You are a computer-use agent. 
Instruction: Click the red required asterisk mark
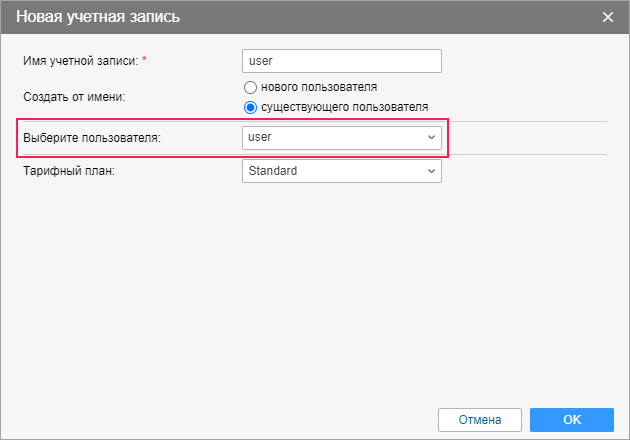coord(144,60)
